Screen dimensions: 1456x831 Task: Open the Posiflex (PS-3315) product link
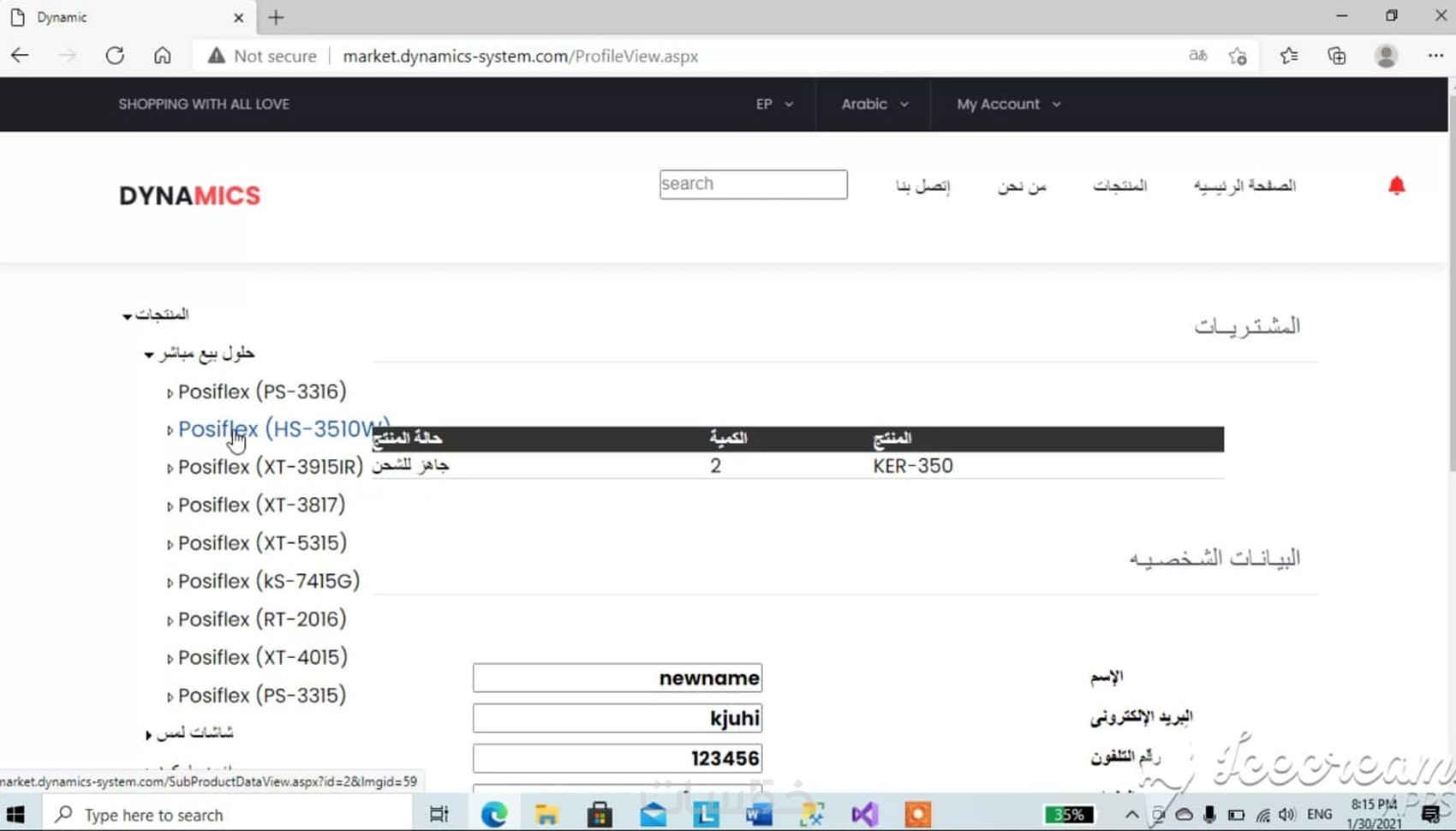tap(262, 695)
